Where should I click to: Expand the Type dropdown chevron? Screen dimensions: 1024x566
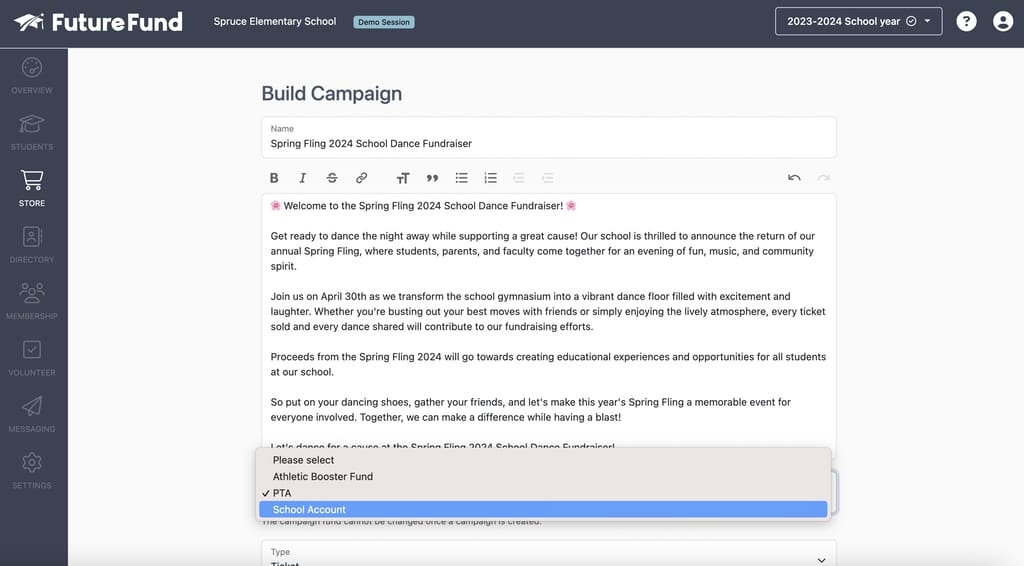pos(822,560)
